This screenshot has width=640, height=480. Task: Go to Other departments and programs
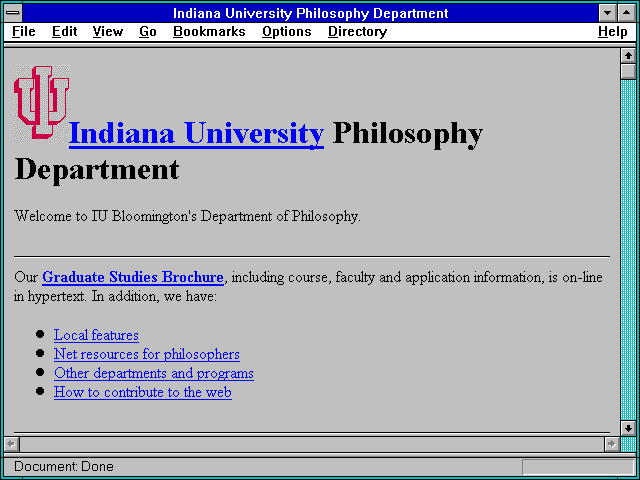click(x=154, y=373)
